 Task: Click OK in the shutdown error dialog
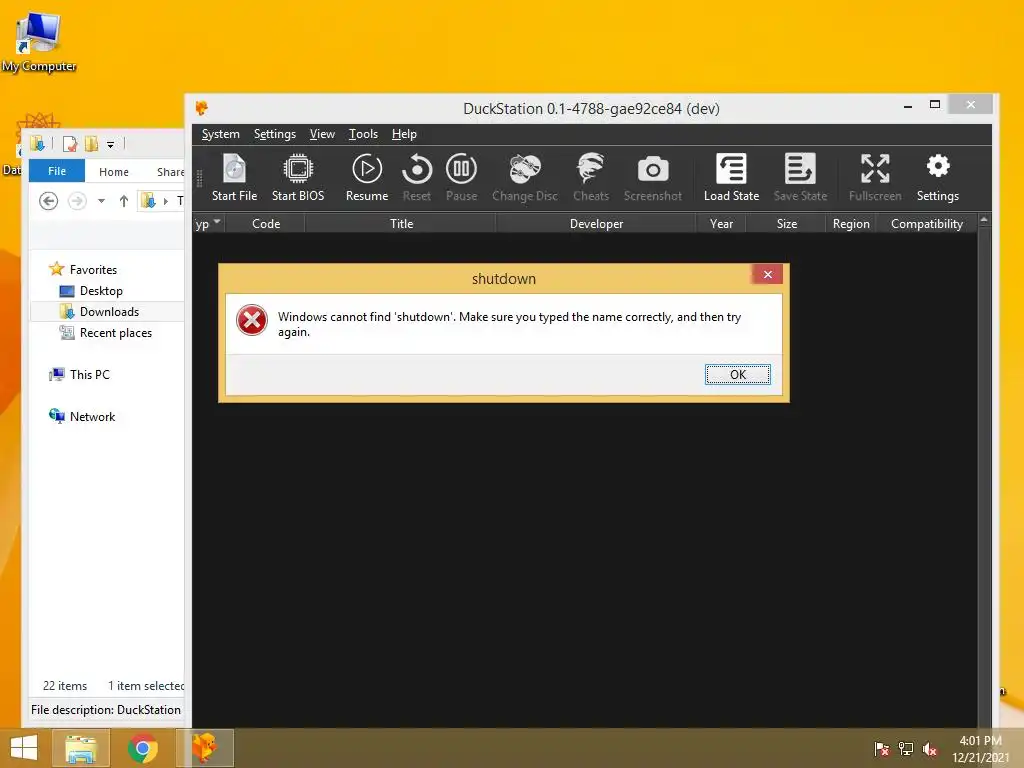738,374
